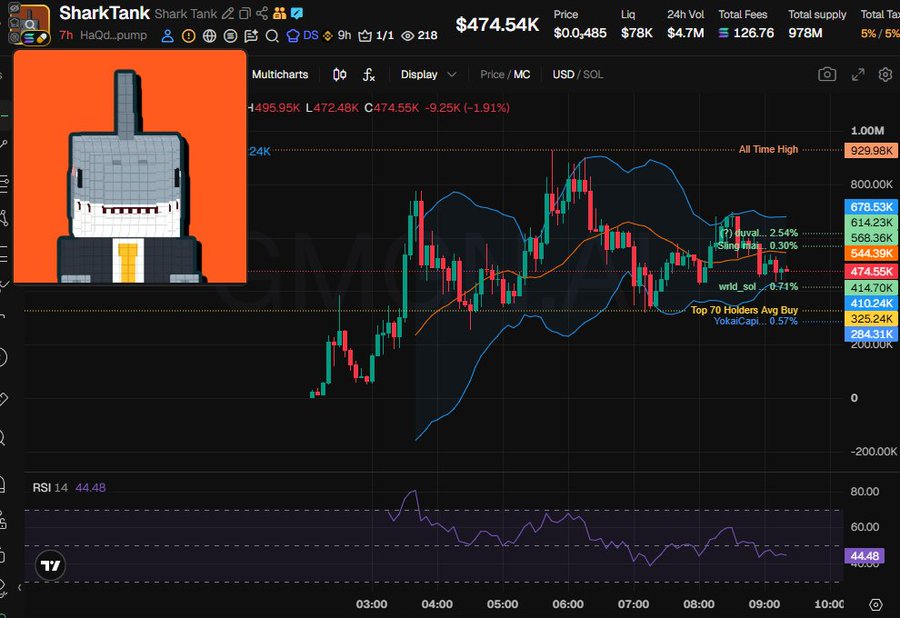This screenshot has width=900, height=618.
Task: Select SOL as chart currency
Action: [593, 75]
